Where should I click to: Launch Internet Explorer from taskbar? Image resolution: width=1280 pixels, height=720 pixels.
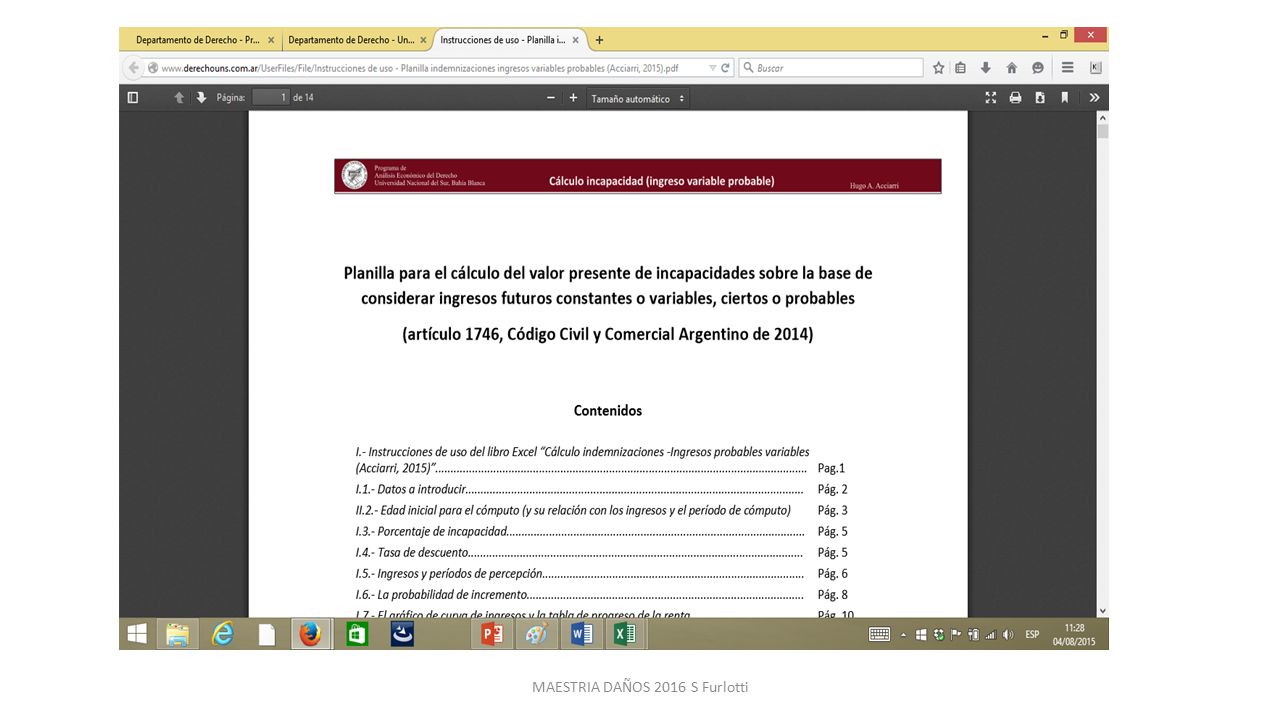click(x=222, y=634)
